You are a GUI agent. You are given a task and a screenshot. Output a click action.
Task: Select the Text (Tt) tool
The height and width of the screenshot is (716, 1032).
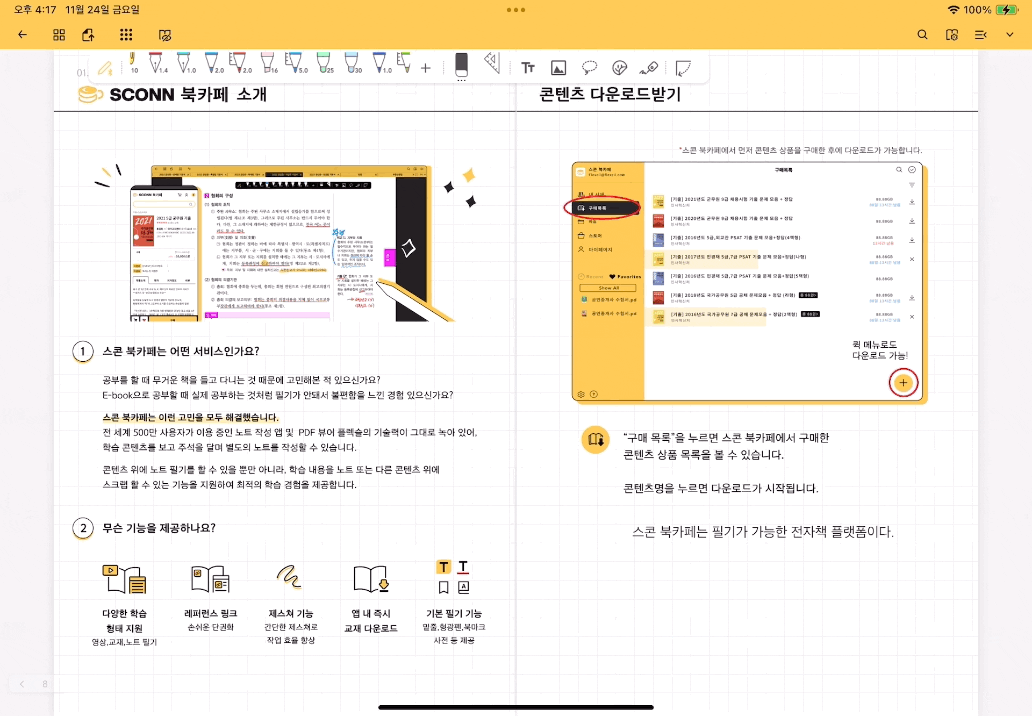pos(528,68)
